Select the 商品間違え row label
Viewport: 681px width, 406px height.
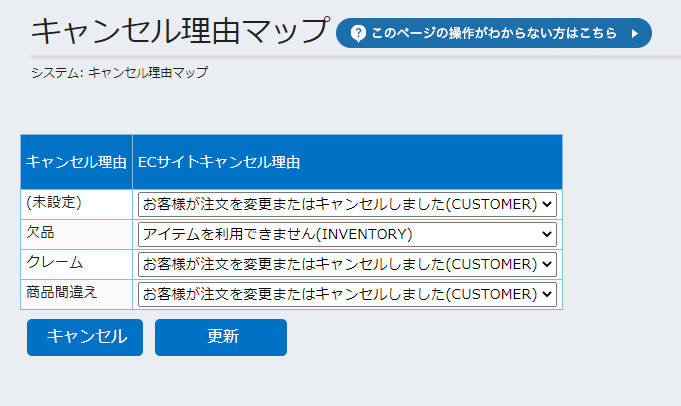click(62, 293)
